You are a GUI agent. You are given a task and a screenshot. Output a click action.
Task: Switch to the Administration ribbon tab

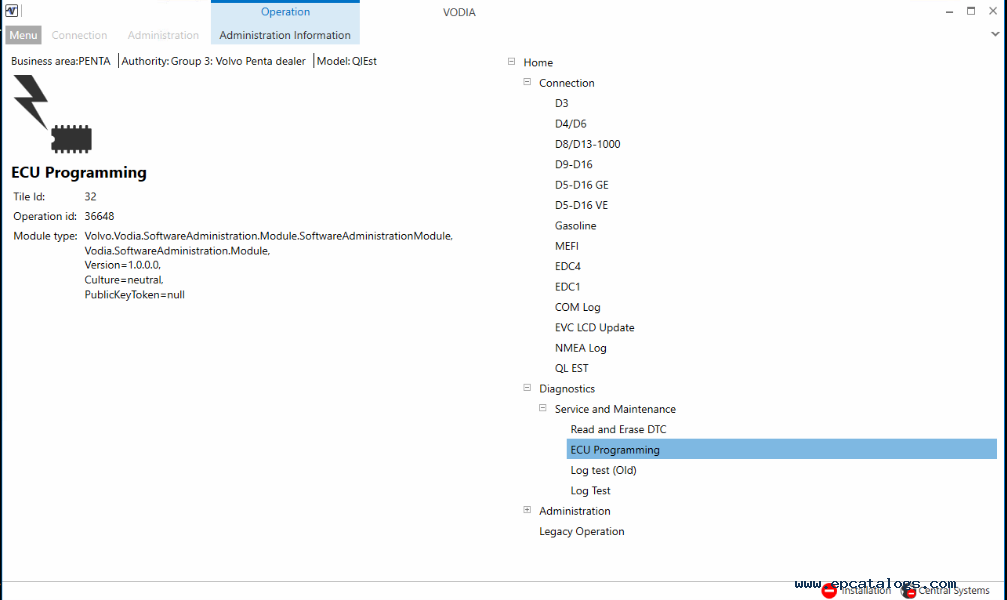pos(163,35)
